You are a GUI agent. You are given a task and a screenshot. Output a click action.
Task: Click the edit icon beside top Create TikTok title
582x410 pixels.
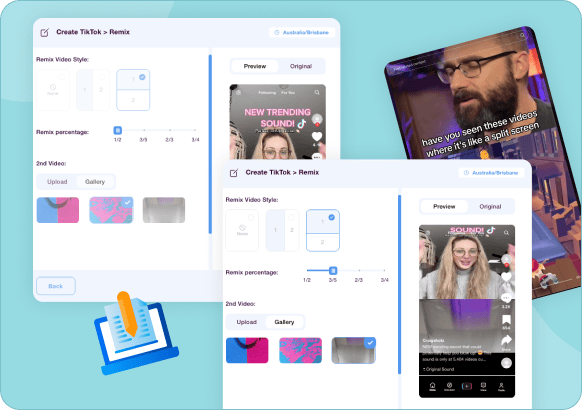[x=45, y=33]
